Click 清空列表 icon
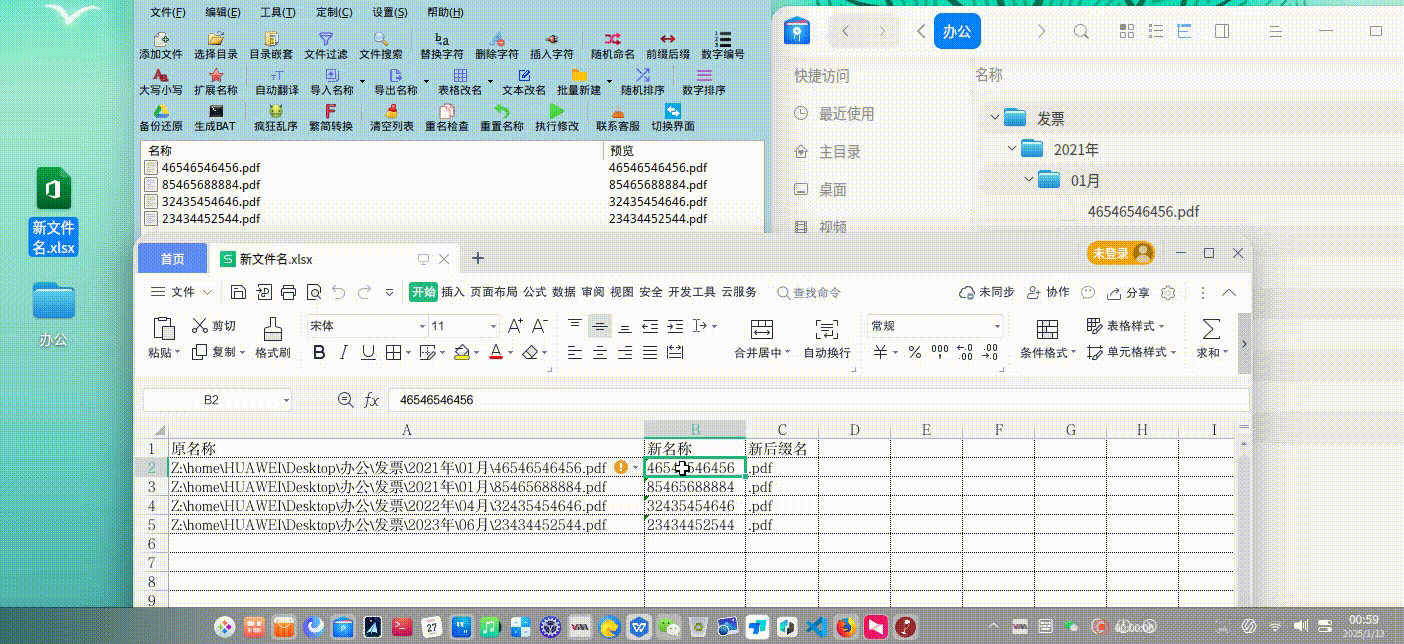This screenshot has height=644, width=1404. coord(392,111)
